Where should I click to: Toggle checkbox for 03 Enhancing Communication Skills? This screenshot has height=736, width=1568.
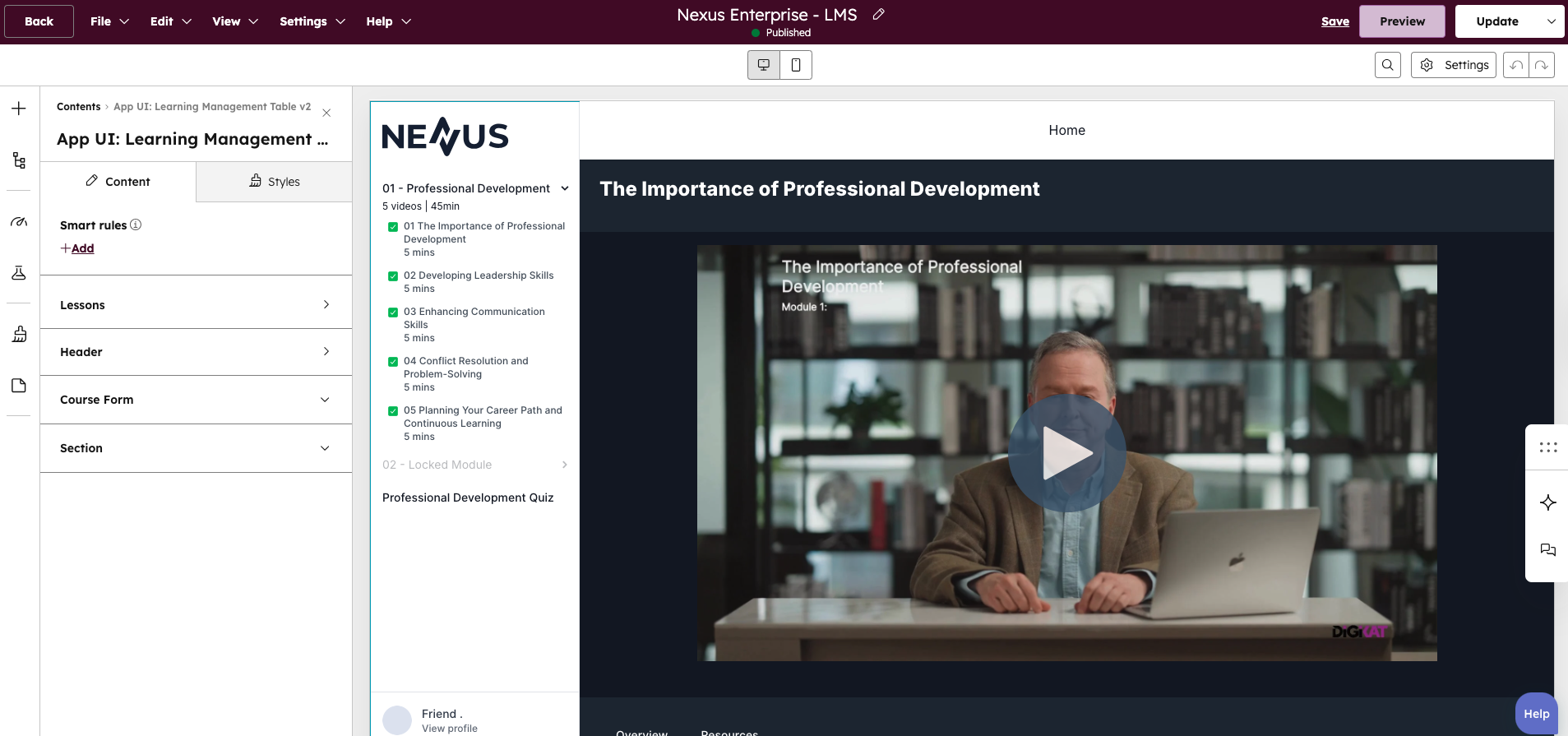point(393,312)
